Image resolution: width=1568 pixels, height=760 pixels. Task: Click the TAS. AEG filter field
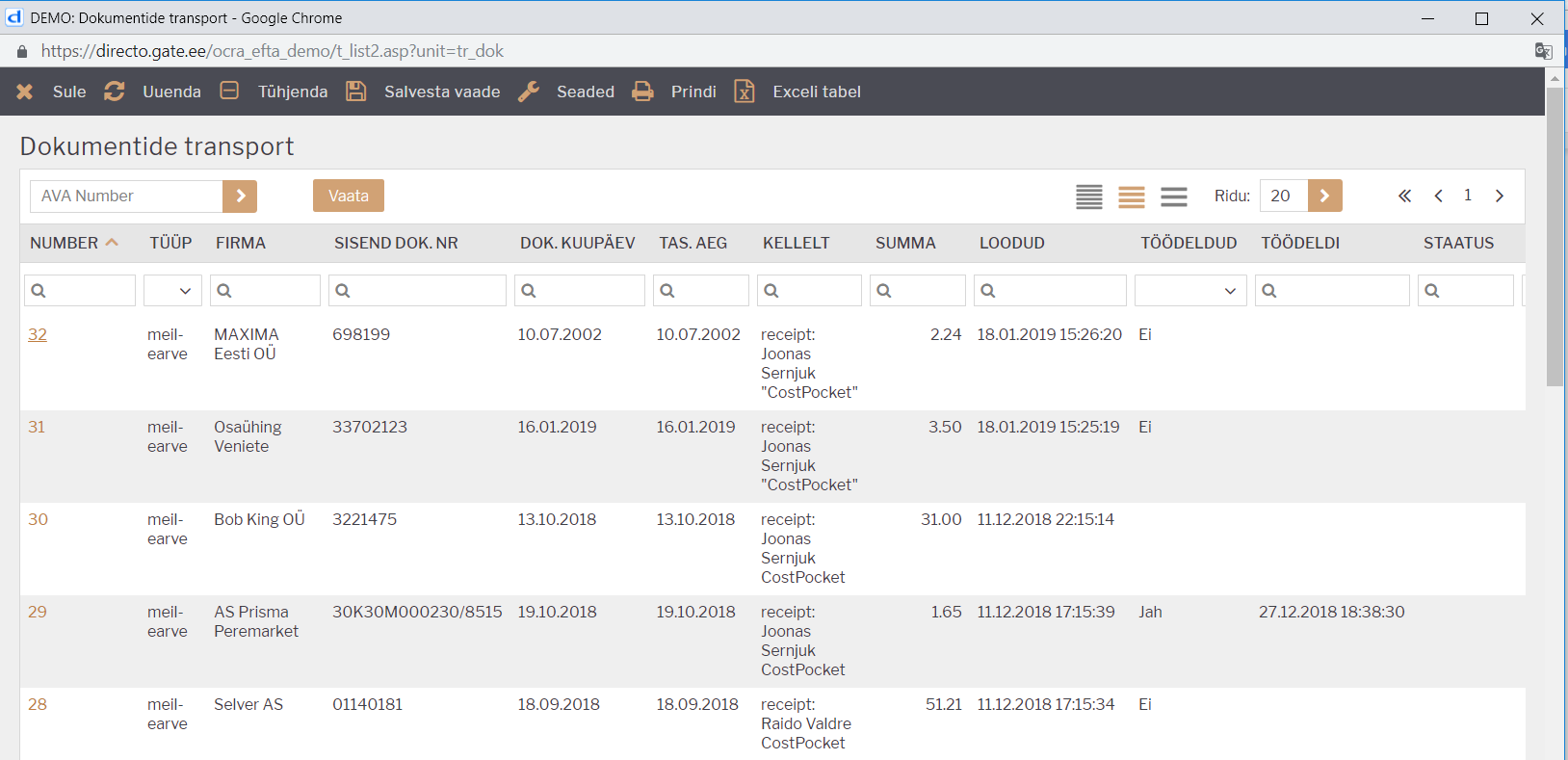[x=701, y=290]
